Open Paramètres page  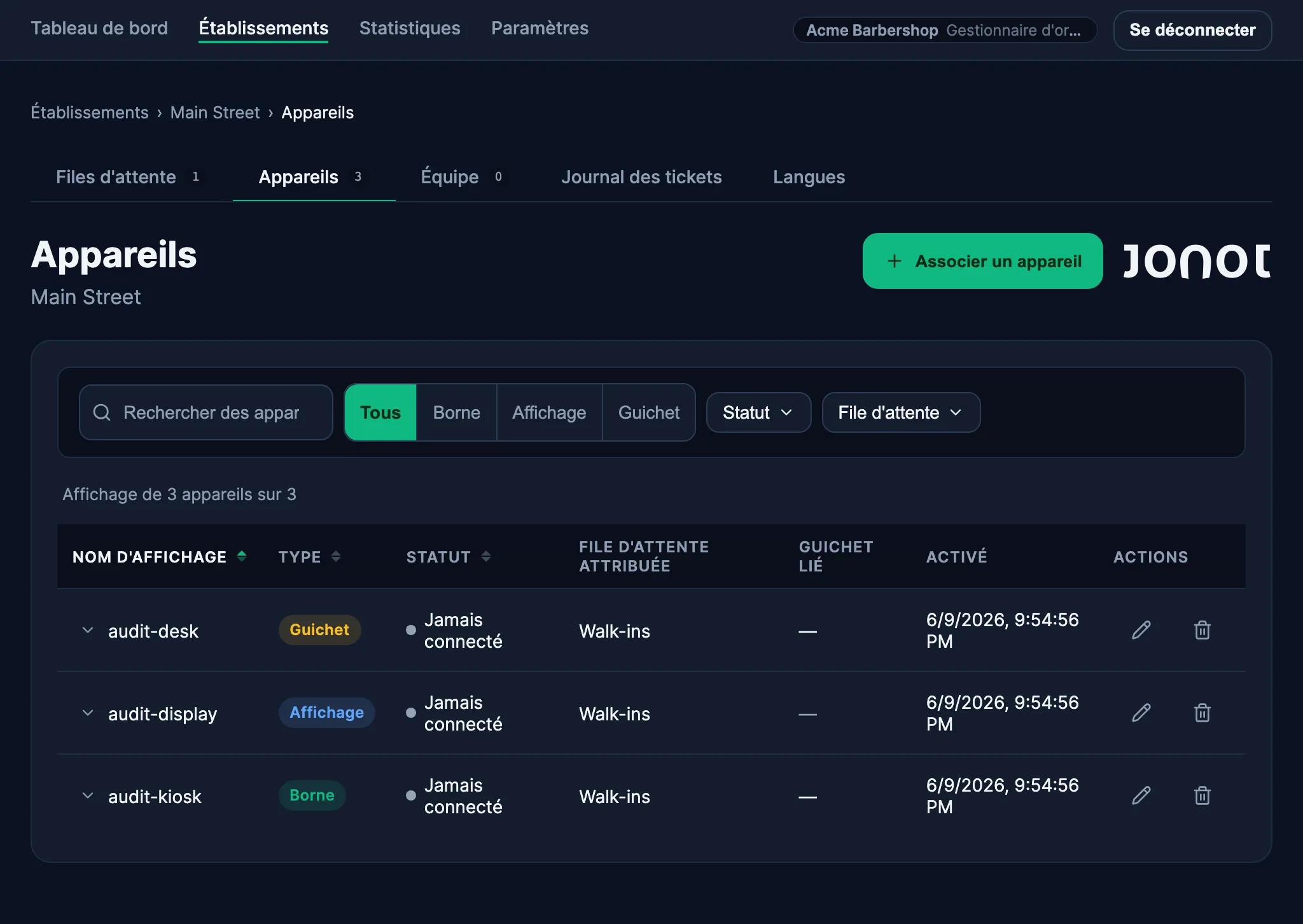coord(540,28)
